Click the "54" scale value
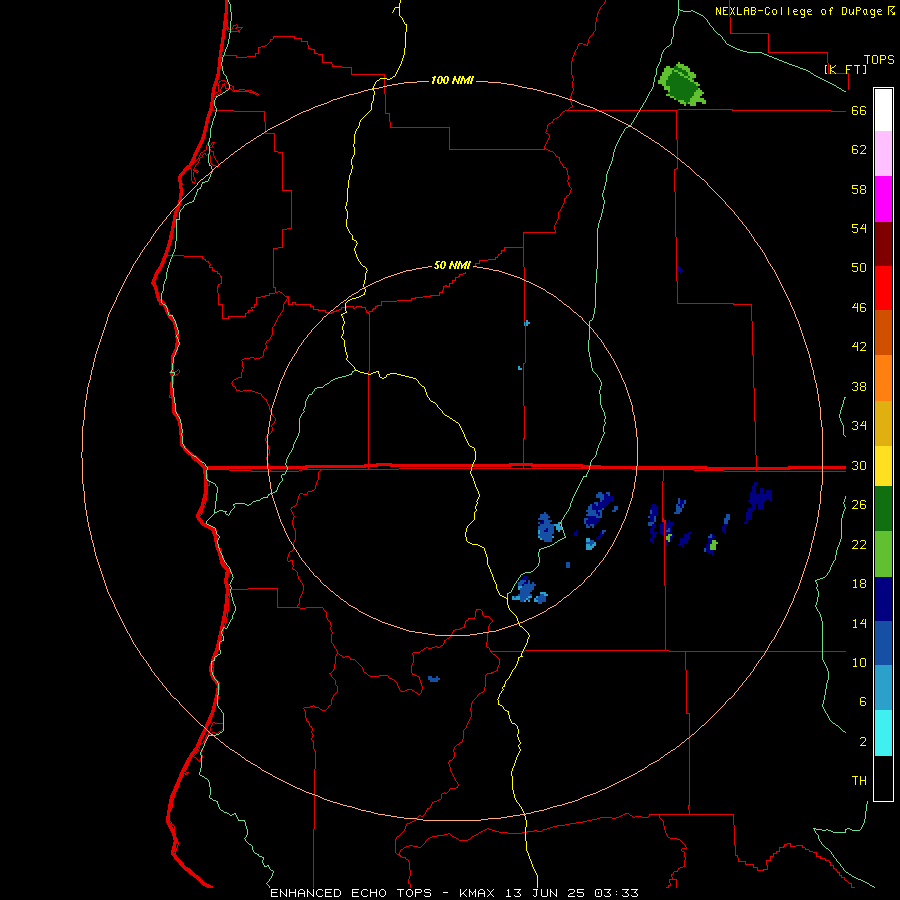The image size is (900, 900). pos(859,228)
